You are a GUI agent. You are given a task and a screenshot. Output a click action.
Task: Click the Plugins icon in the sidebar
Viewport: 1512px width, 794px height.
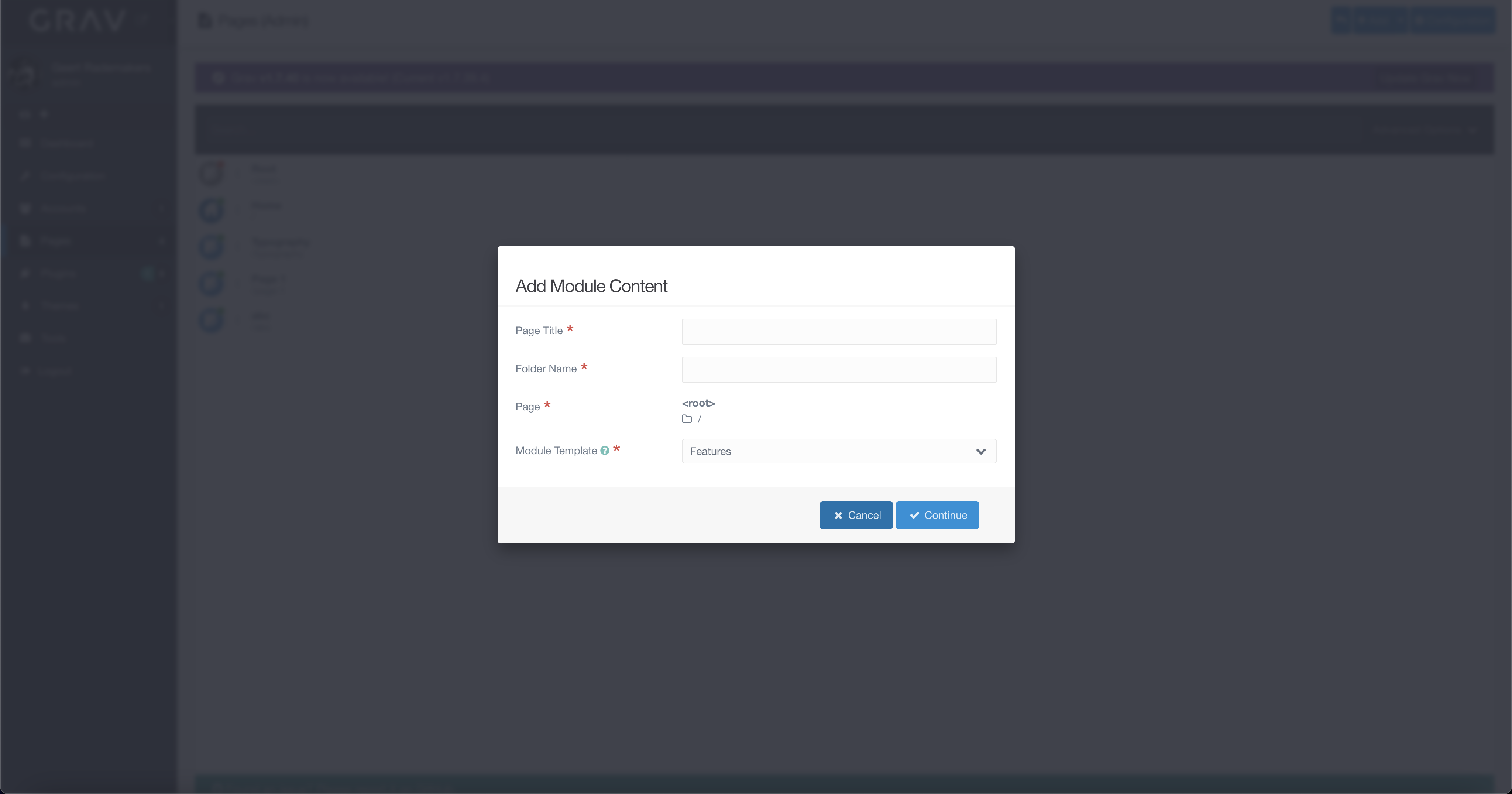(x=25, y=273)
